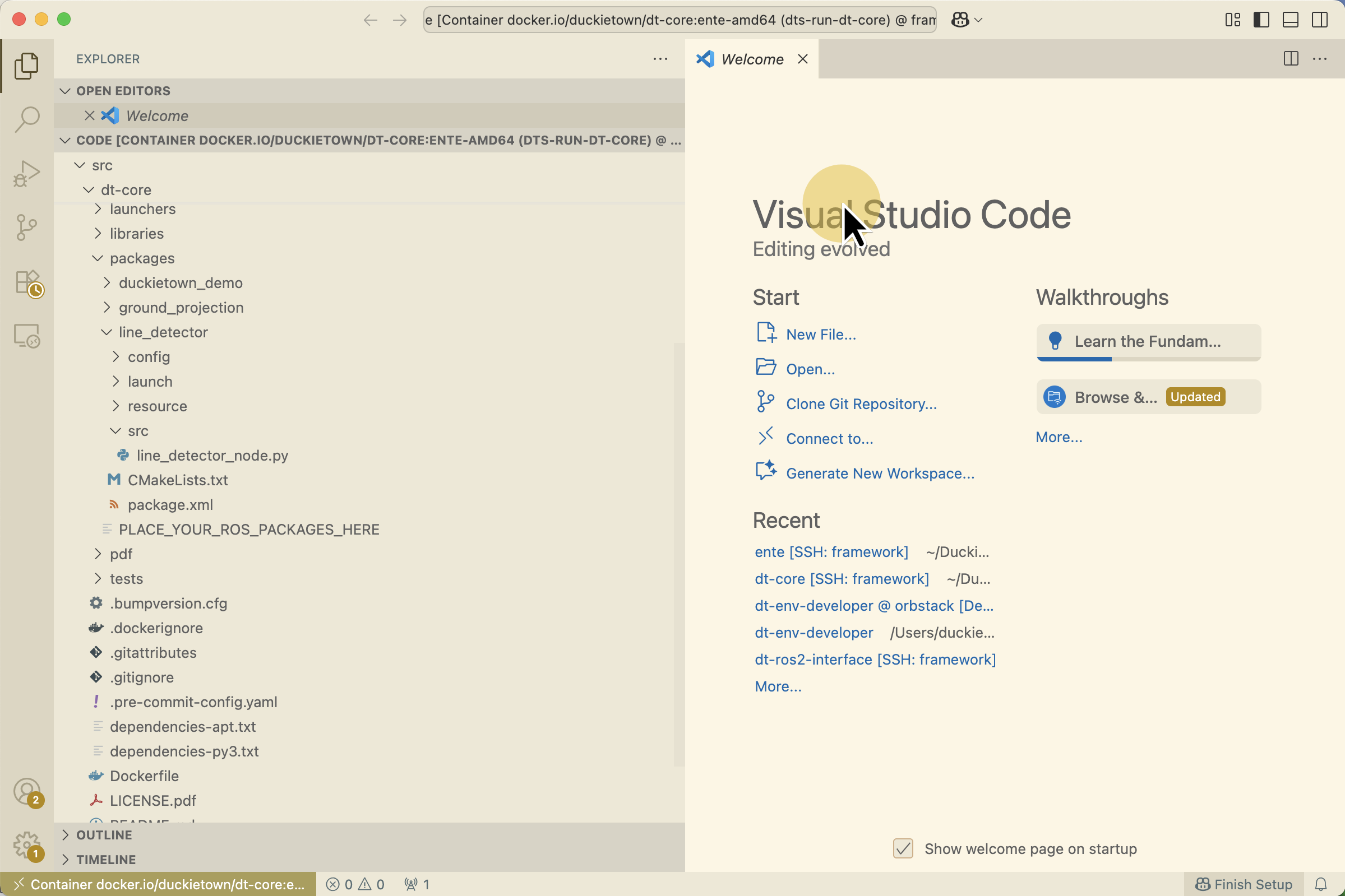Split the editor to the right
The image size is (1345, 896).
point(1291,59)
